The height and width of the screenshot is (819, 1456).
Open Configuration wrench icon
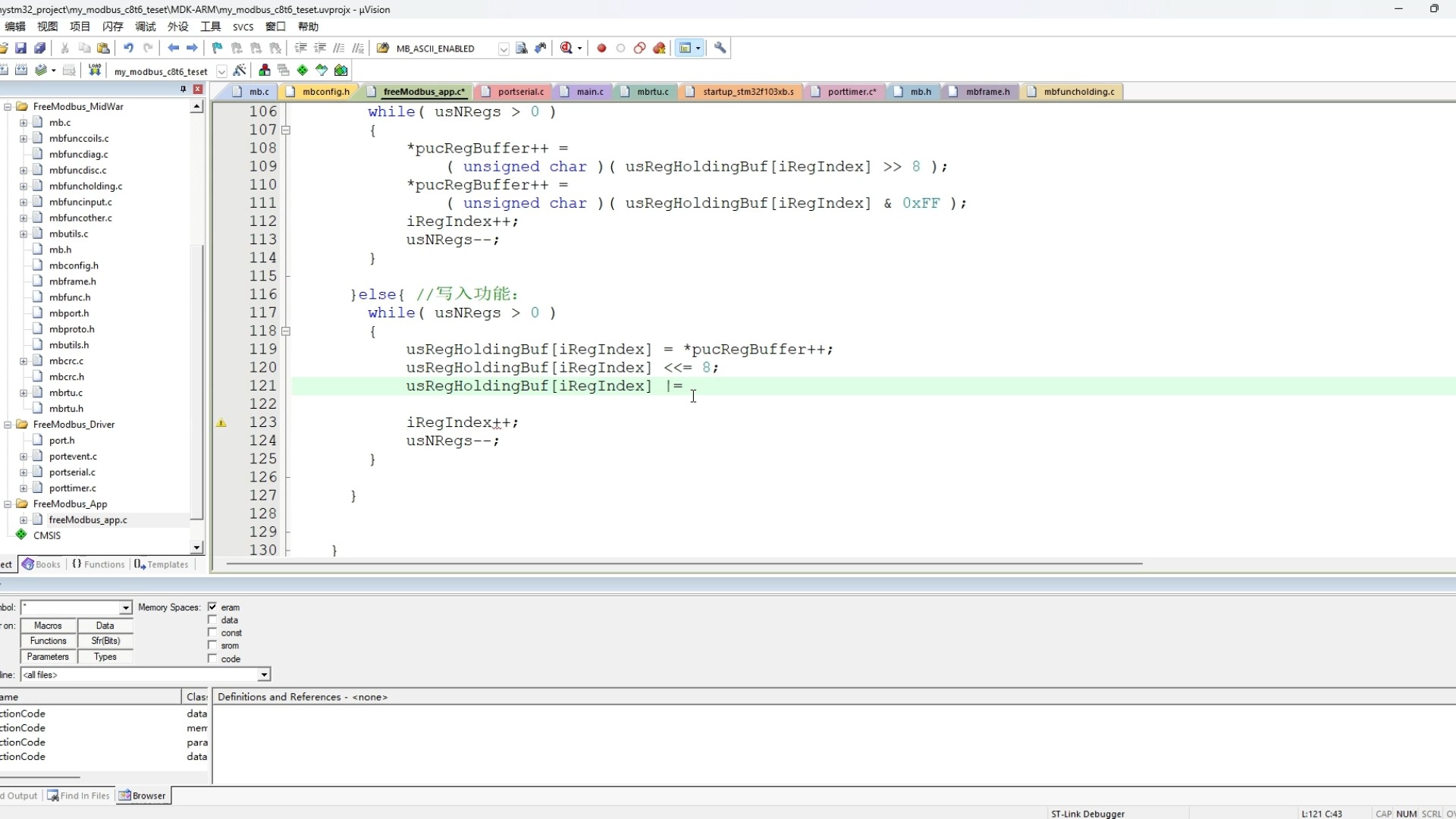720,48
